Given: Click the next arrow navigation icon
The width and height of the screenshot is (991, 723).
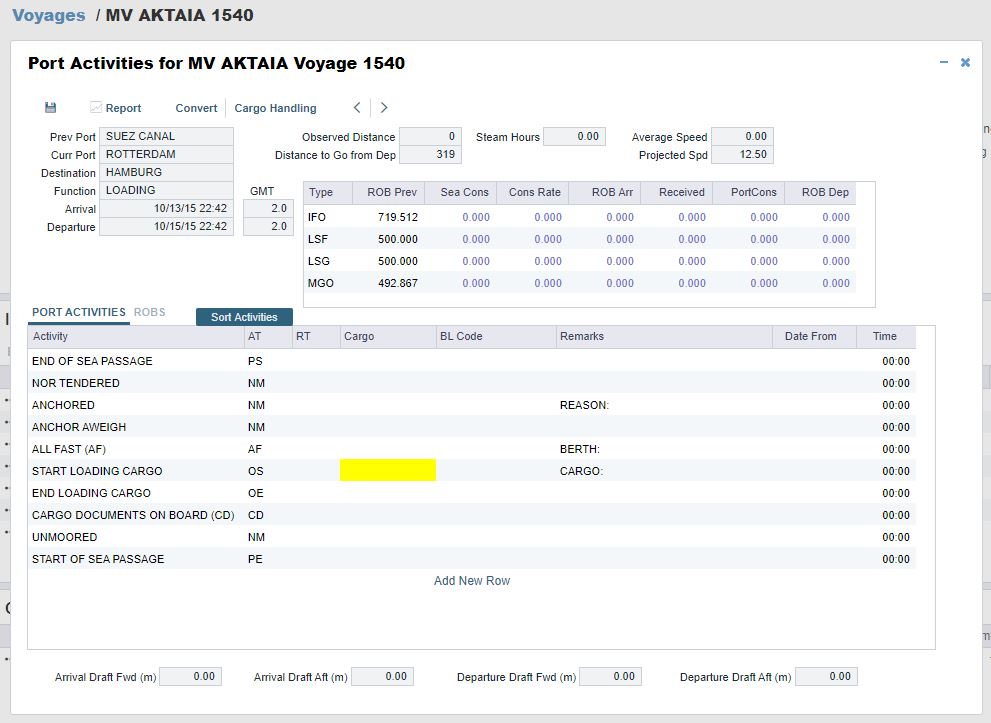Looking at the screenshot, I should (x=383, y=108).
